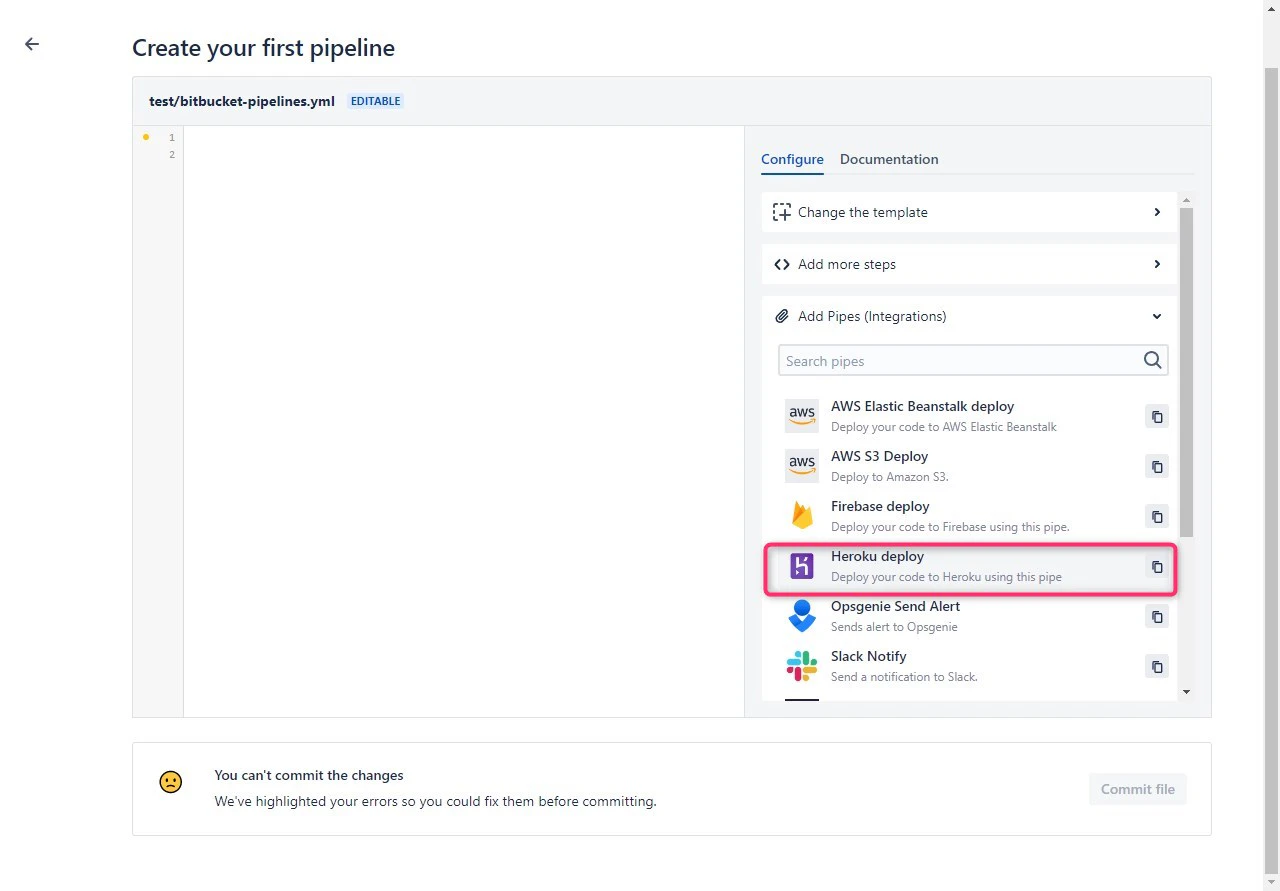Click the sad face icon in commit panel
Image resolution: width=1280 pixels, height=891 pixels.
coord(171,782)
